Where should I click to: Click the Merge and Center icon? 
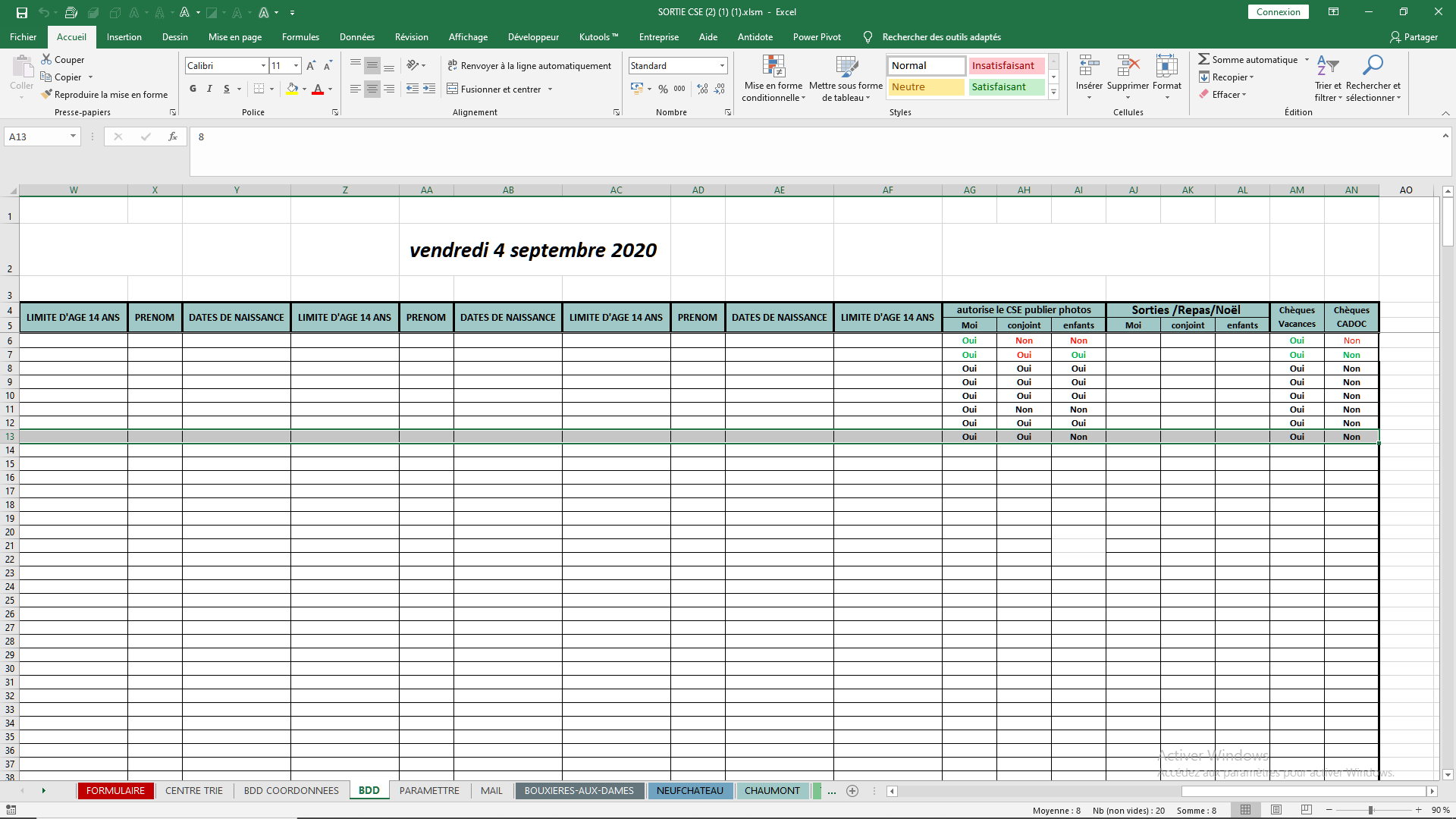453,89
